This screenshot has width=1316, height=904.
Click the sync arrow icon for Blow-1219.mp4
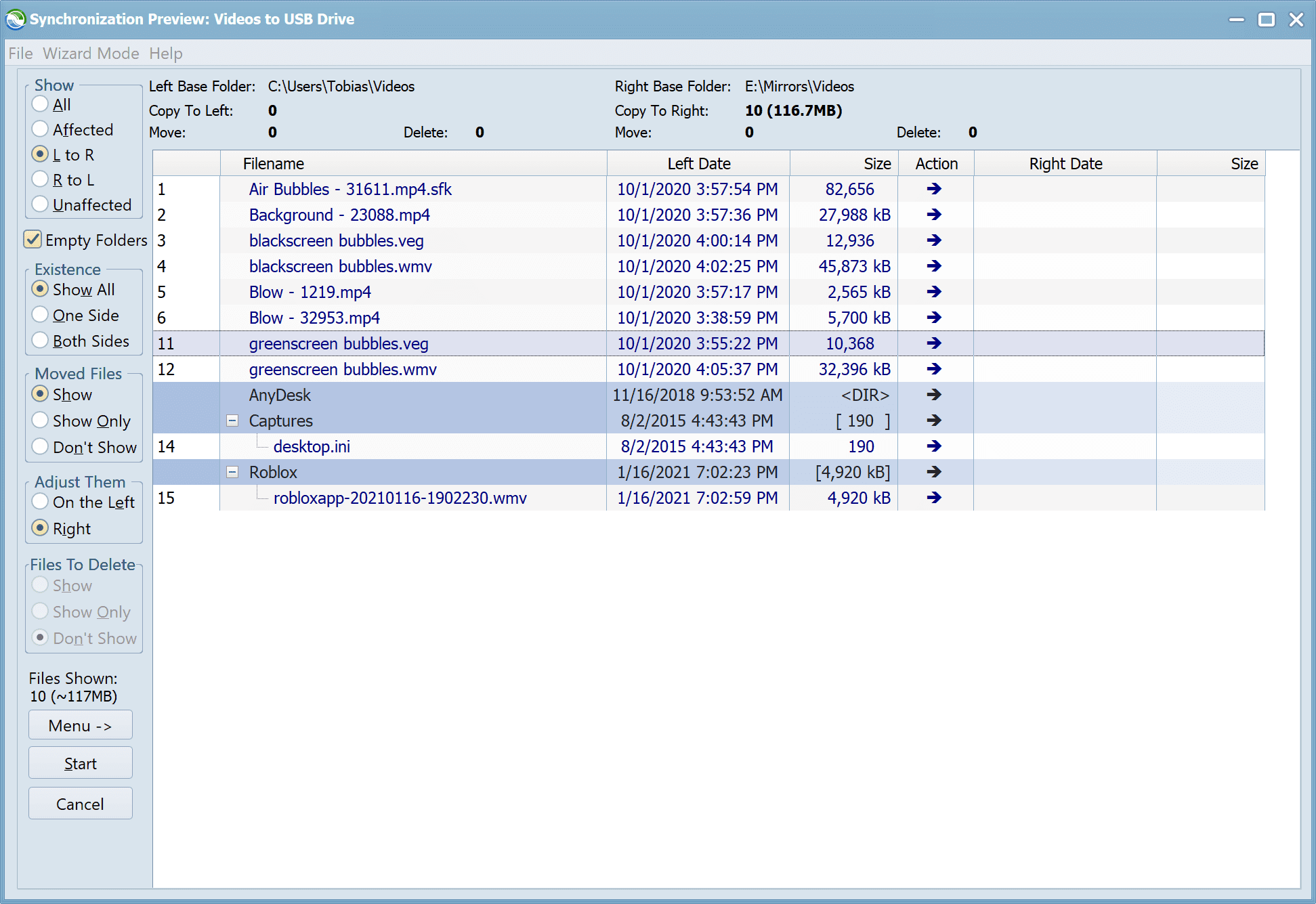coord(933,292)
